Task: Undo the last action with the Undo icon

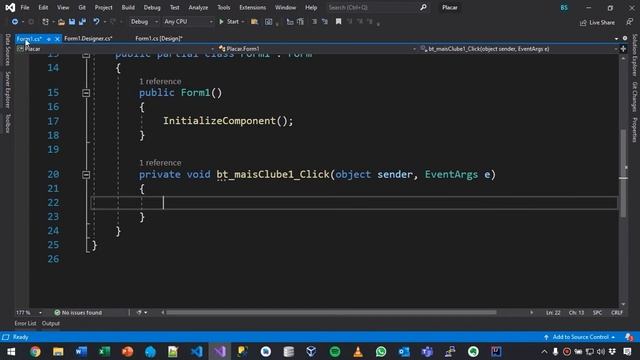Action: pyautogui.click(x=96, y=22)
